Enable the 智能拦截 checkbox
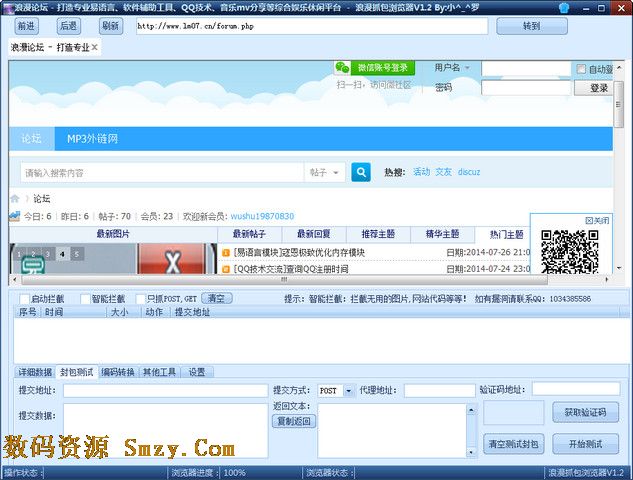This screenshot has width=633, height=480. pyautogui.click(x=85, y=299)
